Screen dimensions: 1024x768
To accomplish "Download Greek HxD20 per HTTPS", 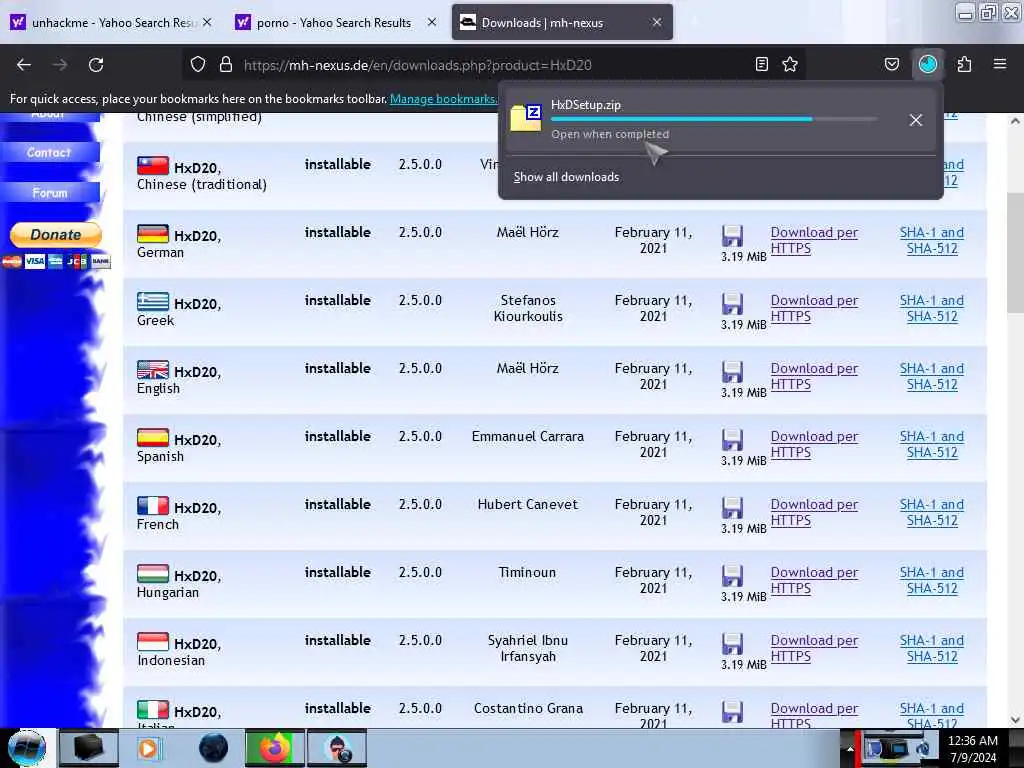I will (814, 308).
